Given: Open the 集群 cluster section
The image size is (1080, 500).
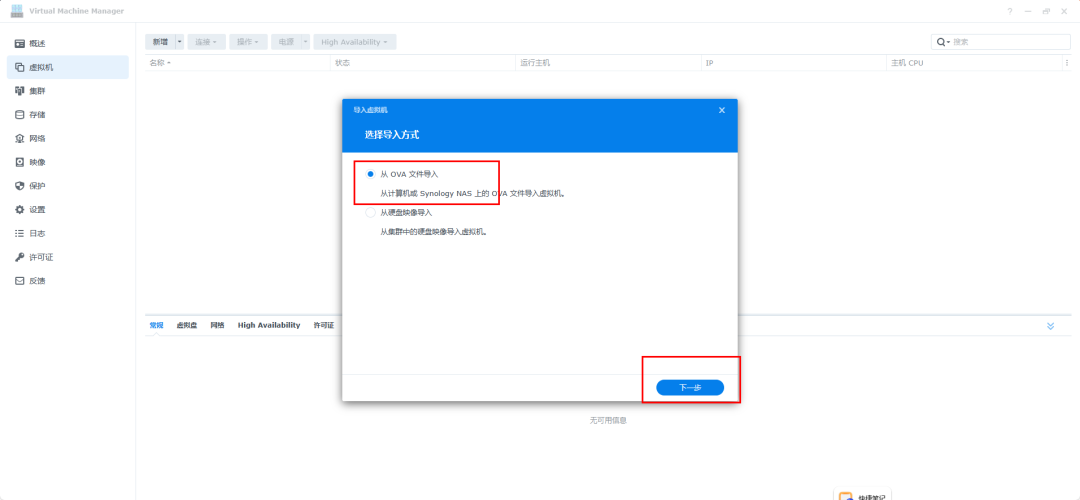Looking at the screenshot, I should (x=68, y=91).
